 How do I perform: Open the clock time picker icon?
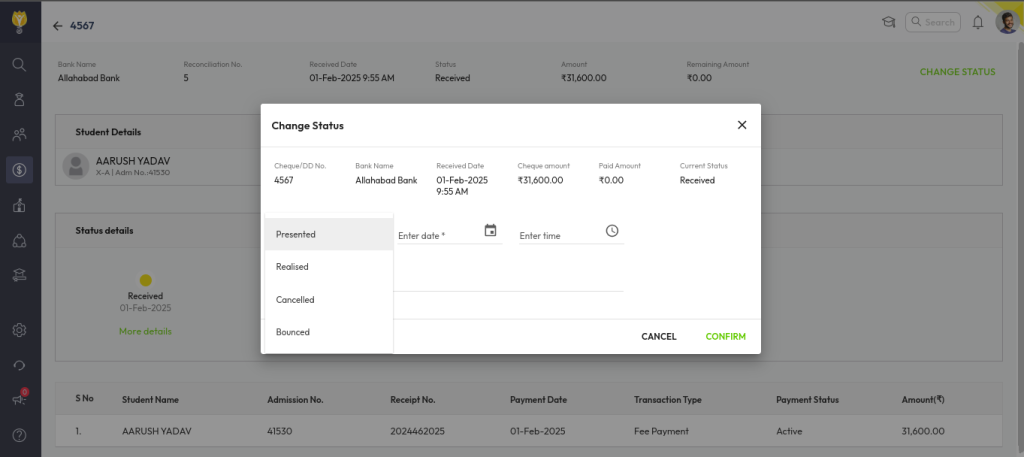point(612,231)
